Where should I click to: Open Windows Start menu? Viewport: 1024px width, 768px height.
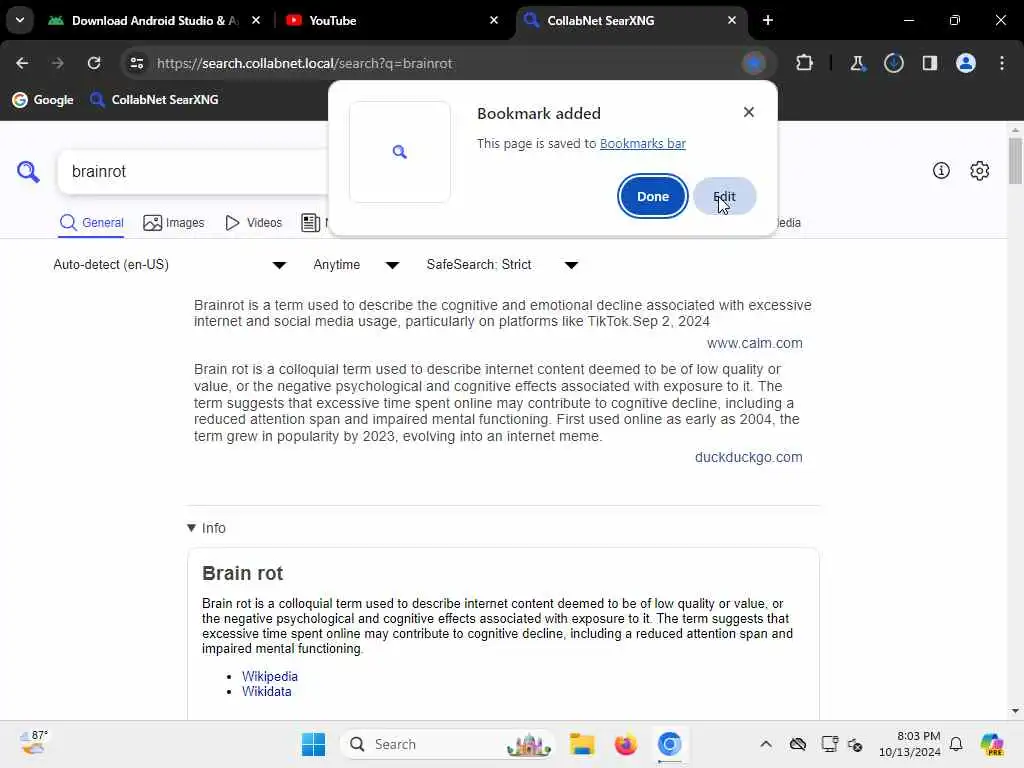coord(313,744)
